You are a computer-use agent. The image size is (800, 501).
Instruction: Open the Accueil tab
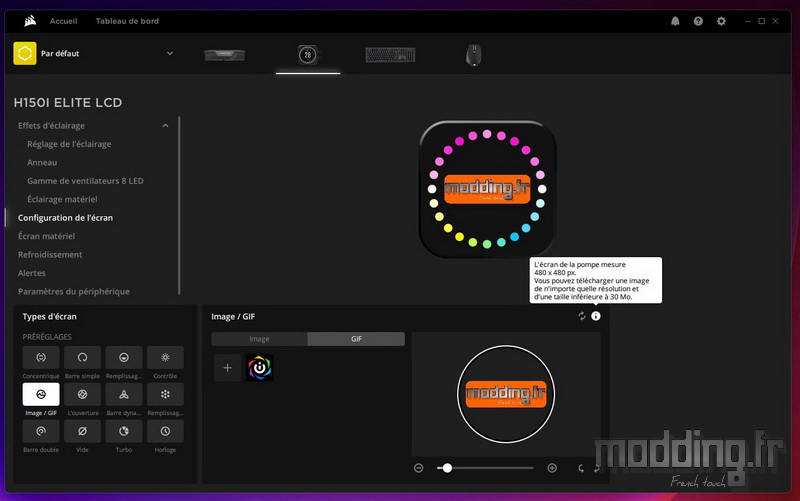(63, 21)
